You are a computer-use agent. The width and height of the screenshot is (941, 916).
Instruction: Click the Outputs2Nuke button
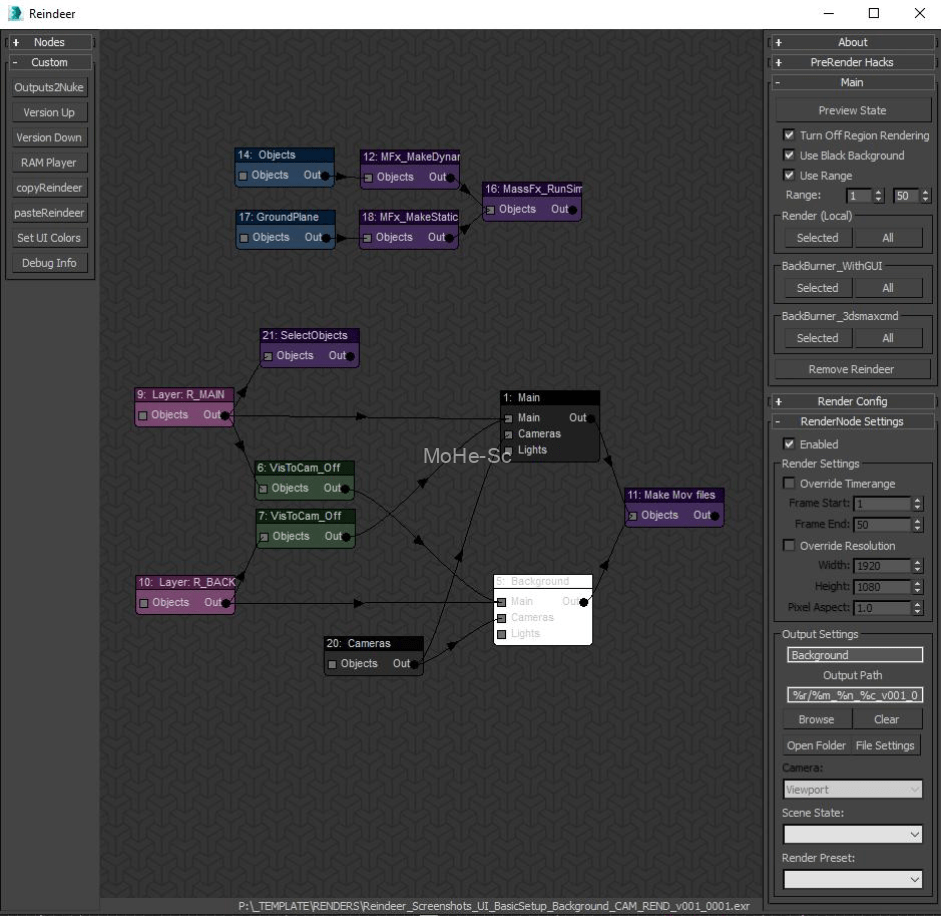[x=49, y=88]
